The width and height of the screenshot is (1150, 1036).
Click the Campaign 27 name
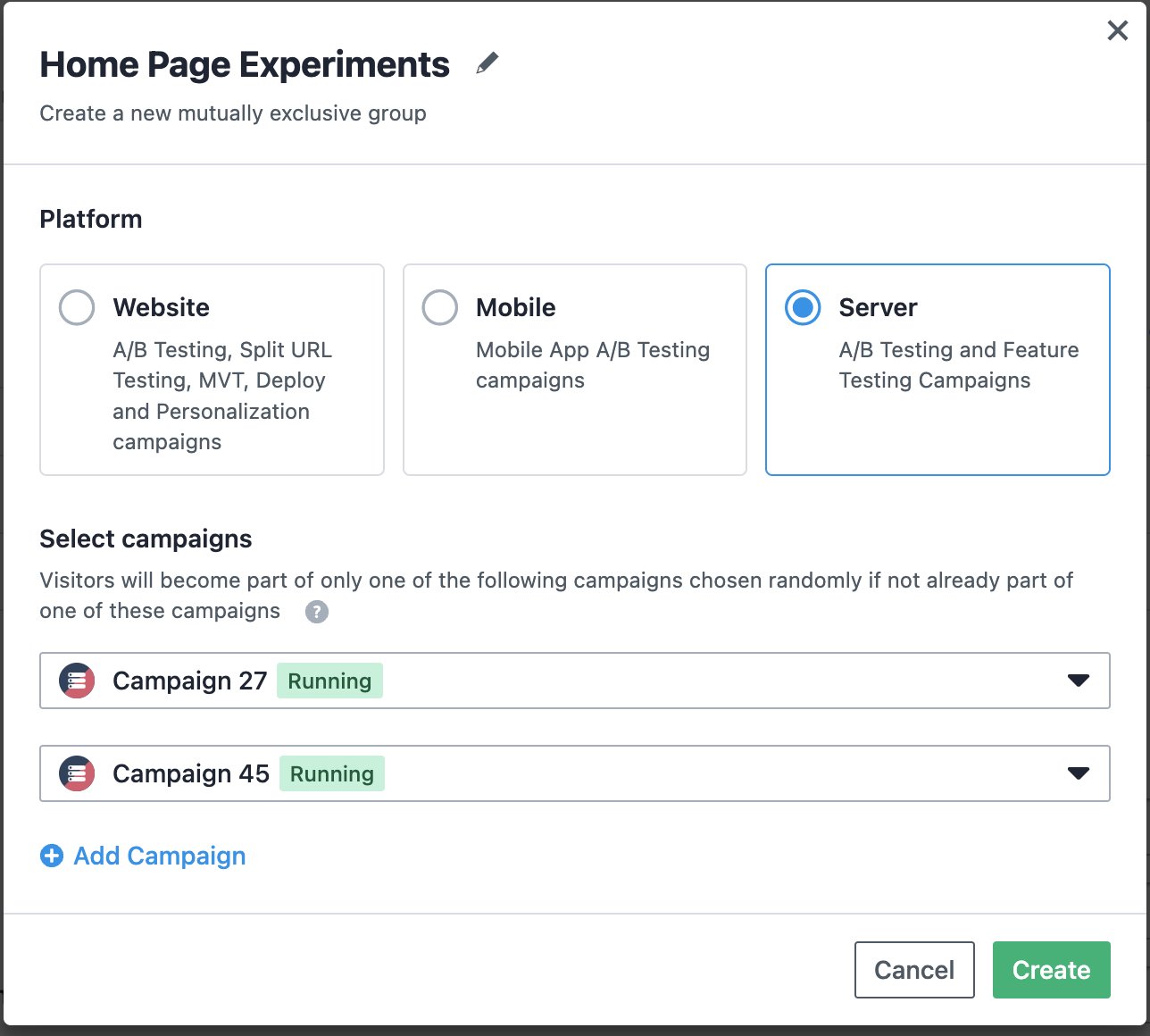pyautogui.click(x=190, y=681)
